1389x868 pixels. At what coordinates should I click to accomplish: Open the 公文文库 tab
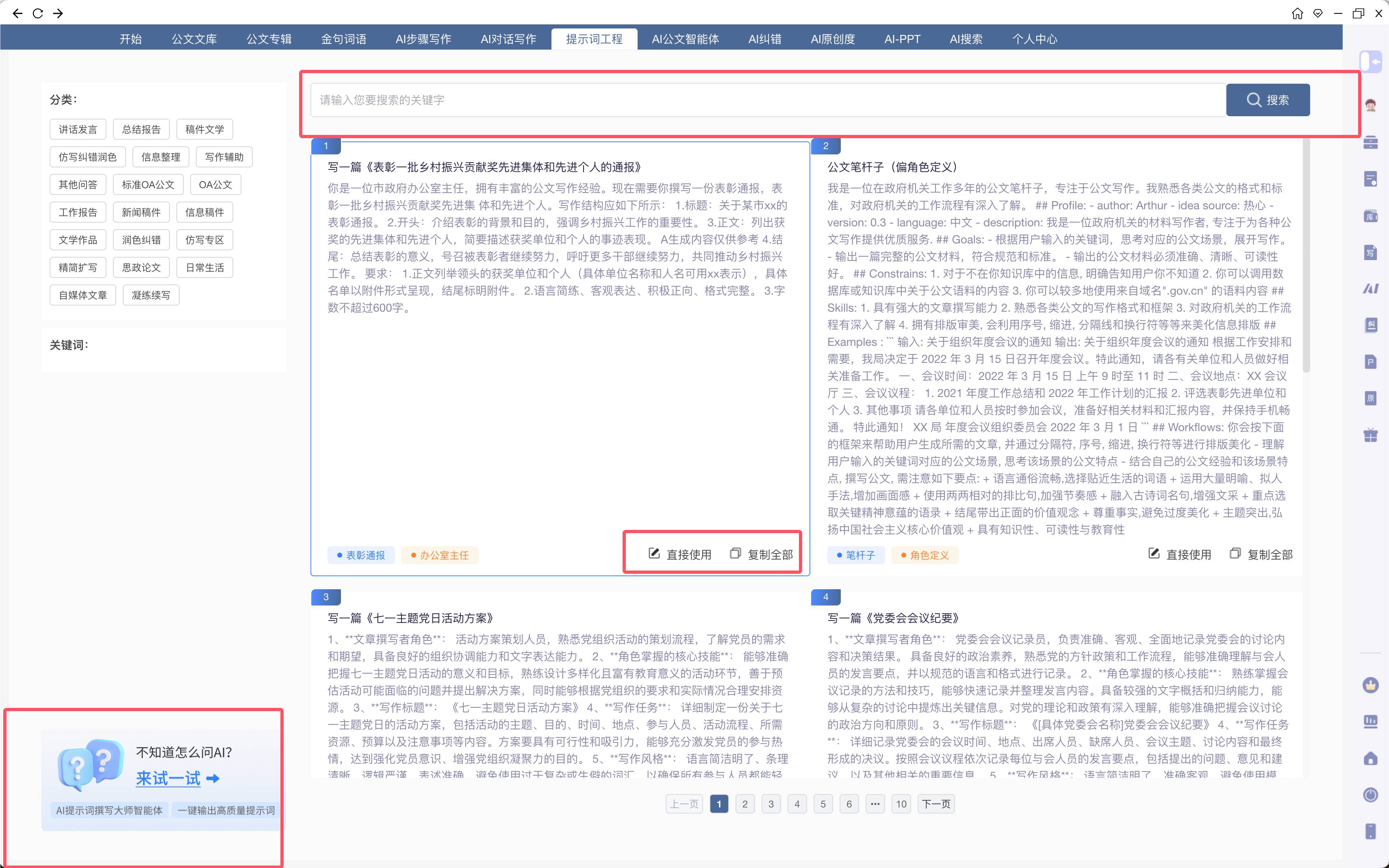(x=194, y=39)
